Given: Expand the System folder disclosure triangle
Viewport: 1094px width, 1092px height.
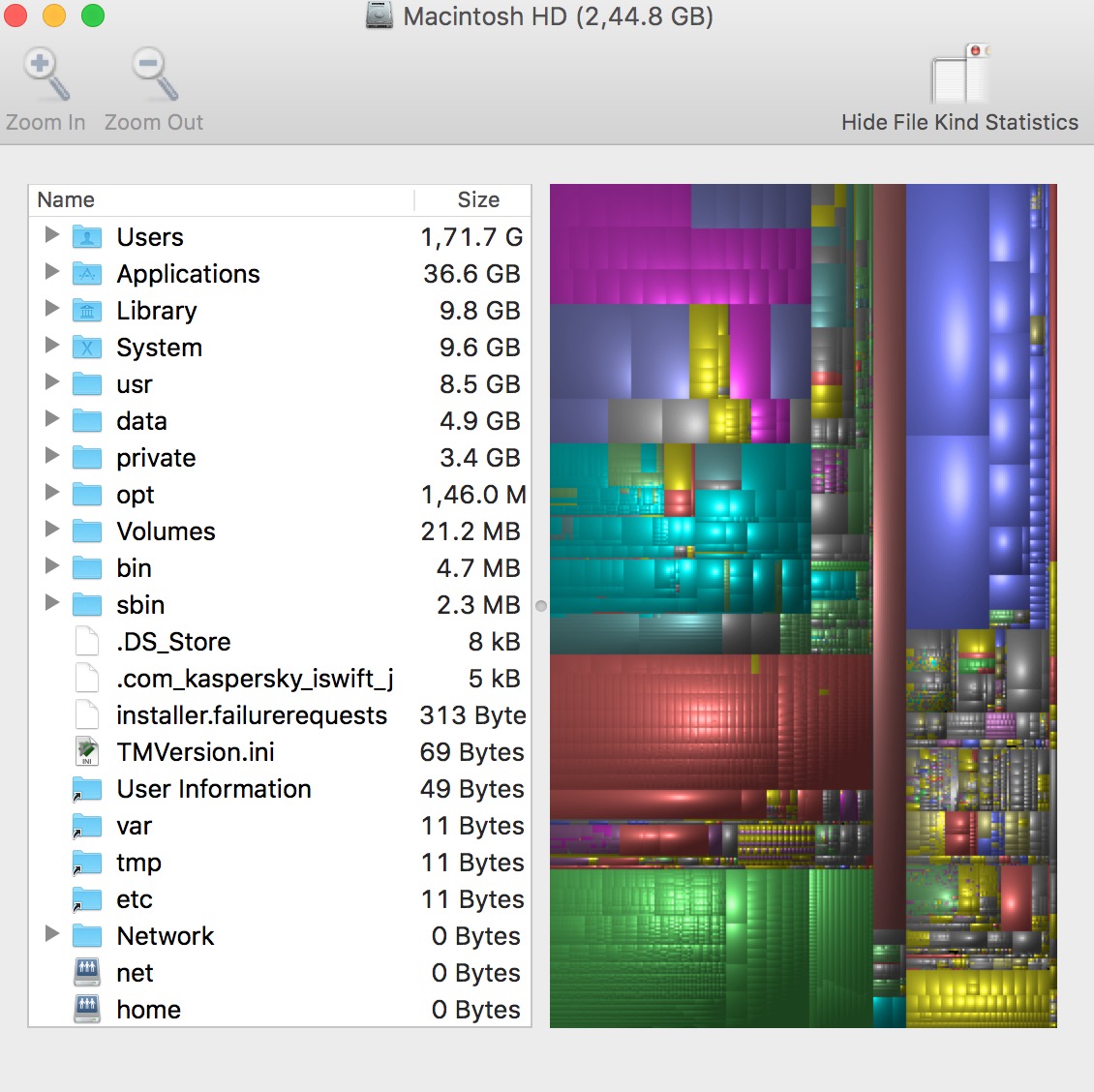Looking at the screenshot, I should pyautogui.click(x=52, y=346).
